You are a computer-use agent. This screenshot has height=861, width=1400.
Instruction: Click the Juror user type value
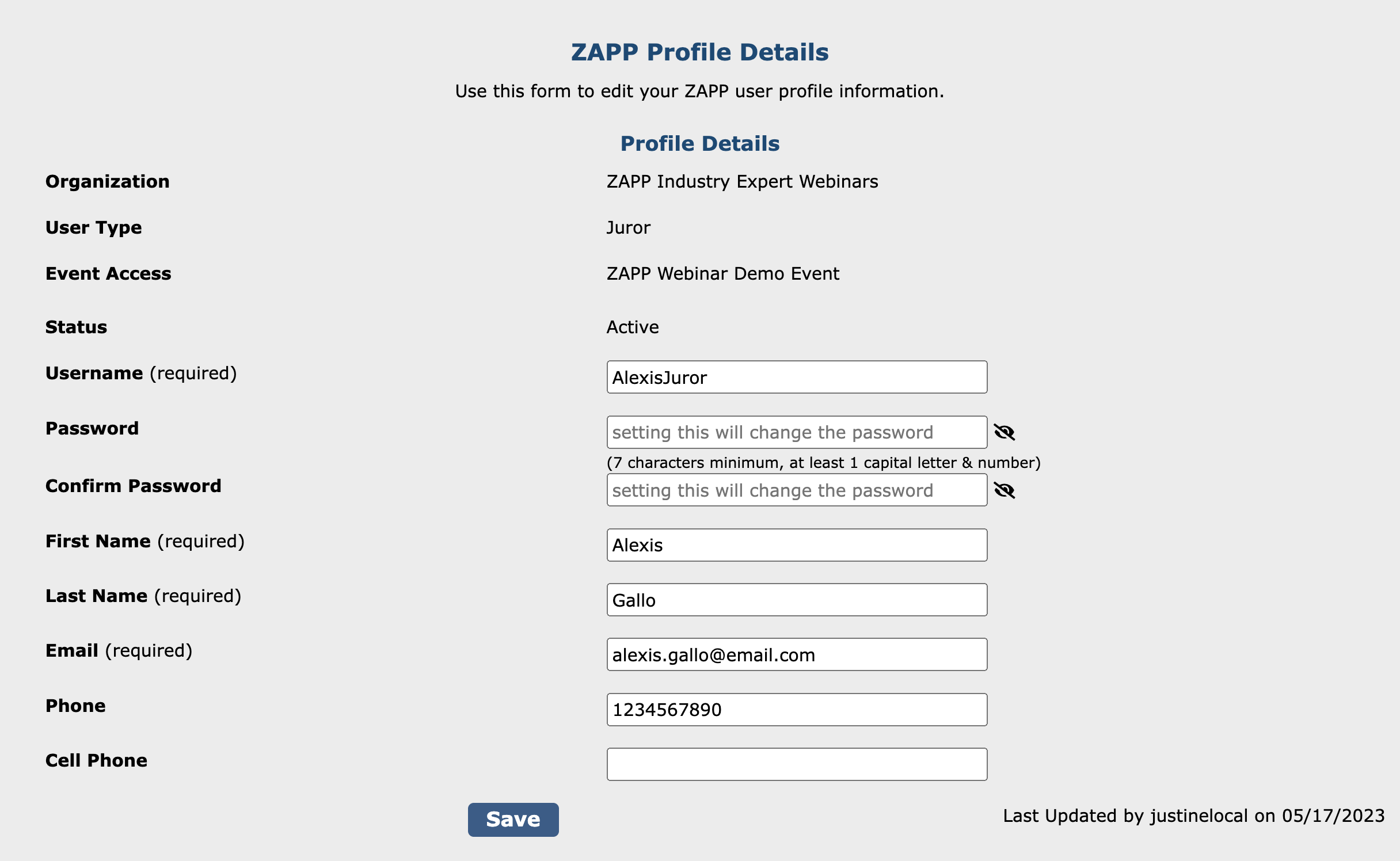pyautogui.click(x=628, y=228)
